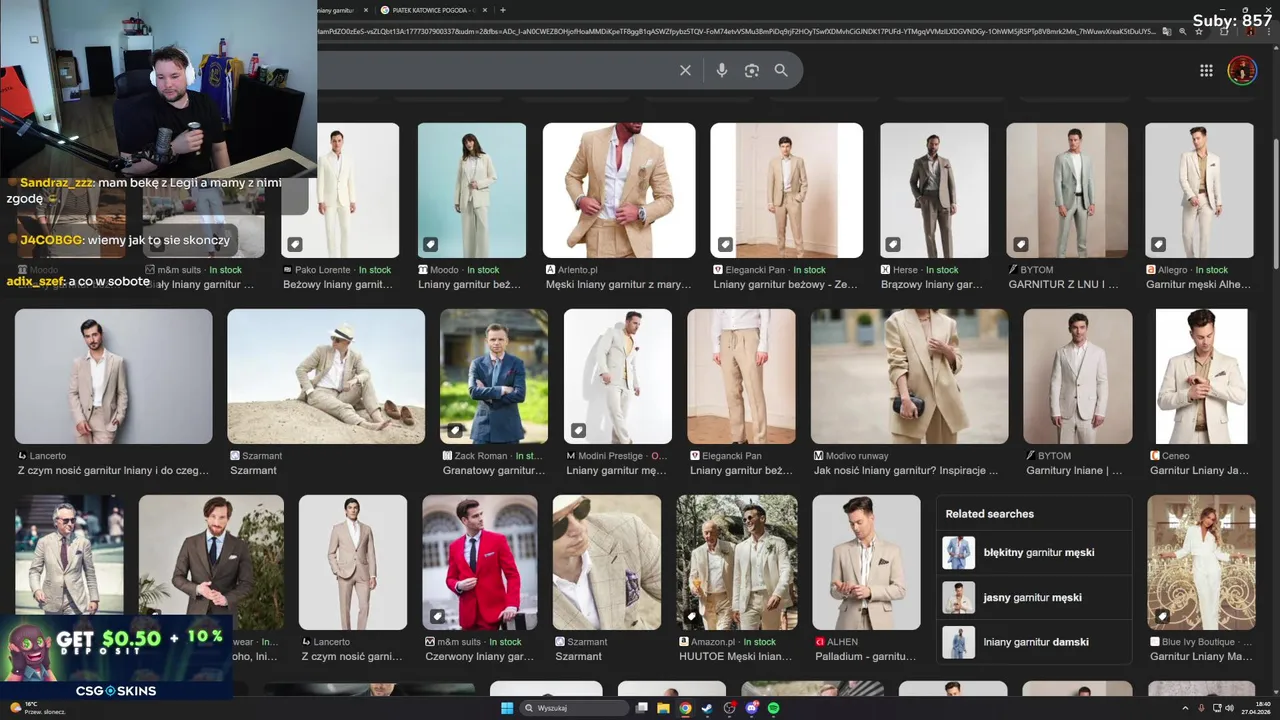Viewport: 1280px width, 720px height.
Task: Open Task View on taskbar
Action: [642, 708]
